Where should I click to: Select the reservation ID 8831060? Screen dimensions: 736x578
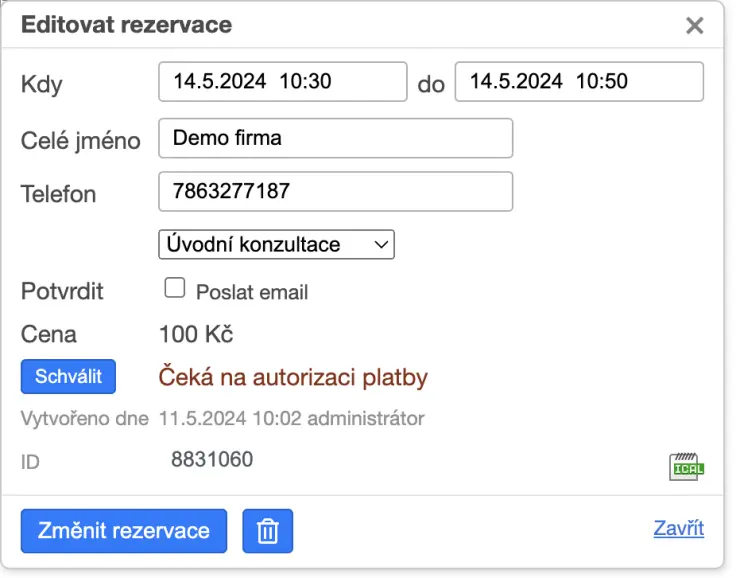(212, 459)
